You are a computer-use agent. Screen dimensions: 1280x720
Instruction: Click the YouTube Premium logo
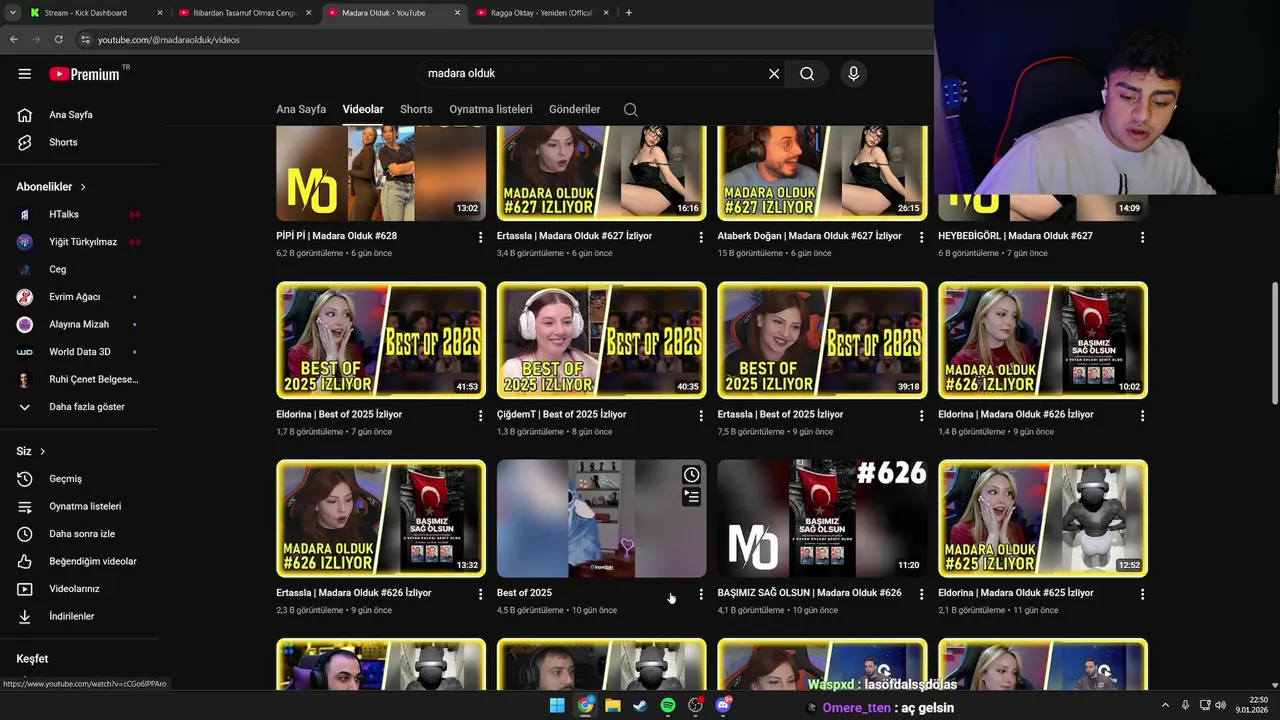(x=84, y=74)
